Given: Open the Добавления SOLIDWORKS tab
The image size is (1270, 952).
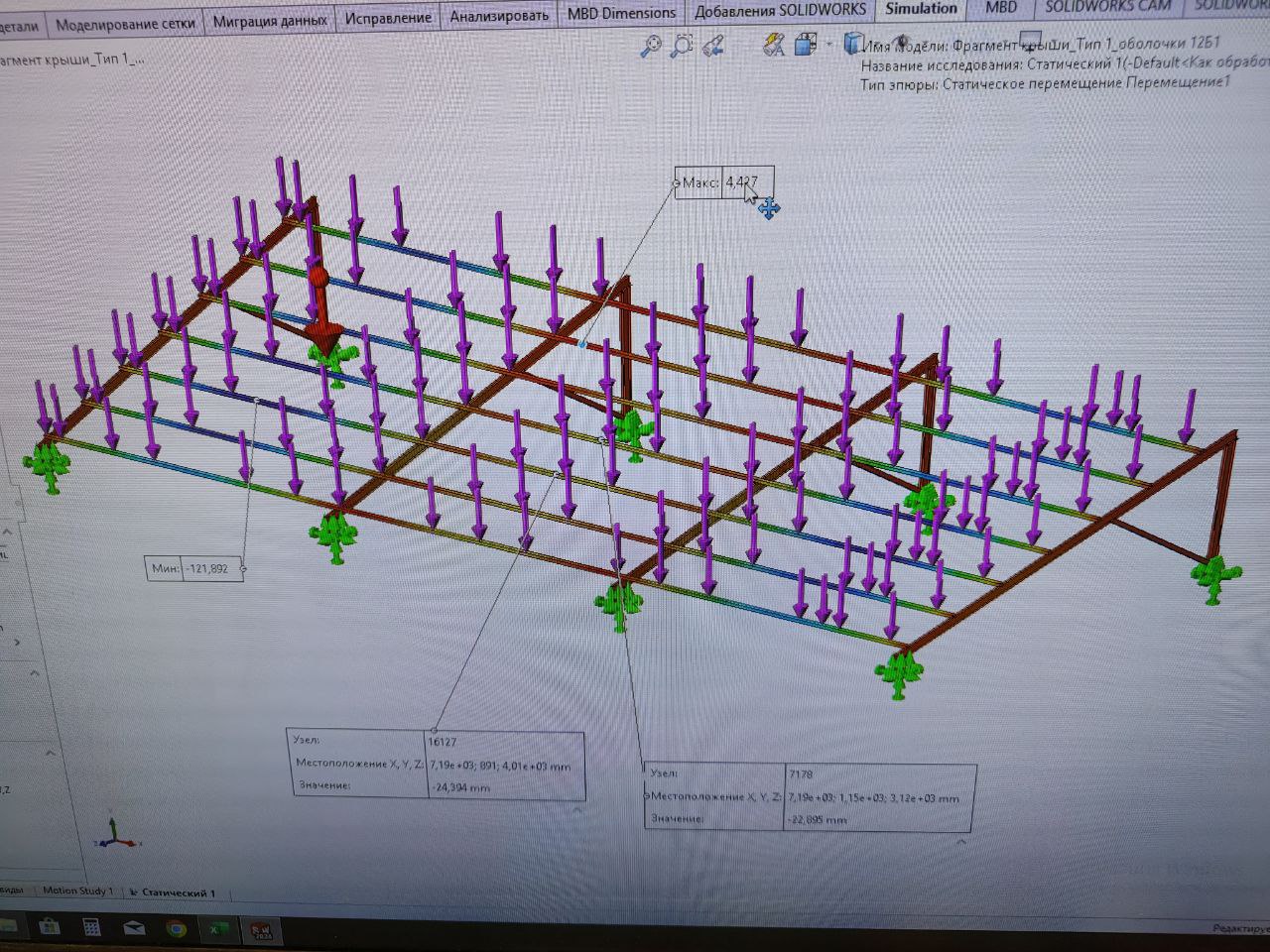Looking at the screenshot, I should (x=780, y=11).
